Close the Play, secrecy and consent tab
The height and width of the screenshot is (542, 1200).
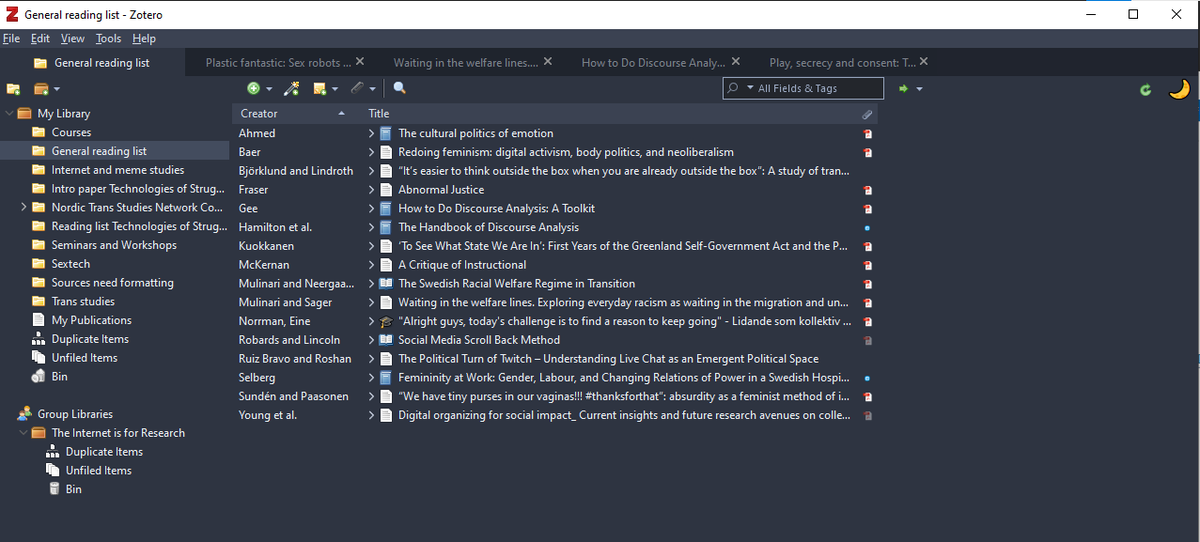click(924, 61)
